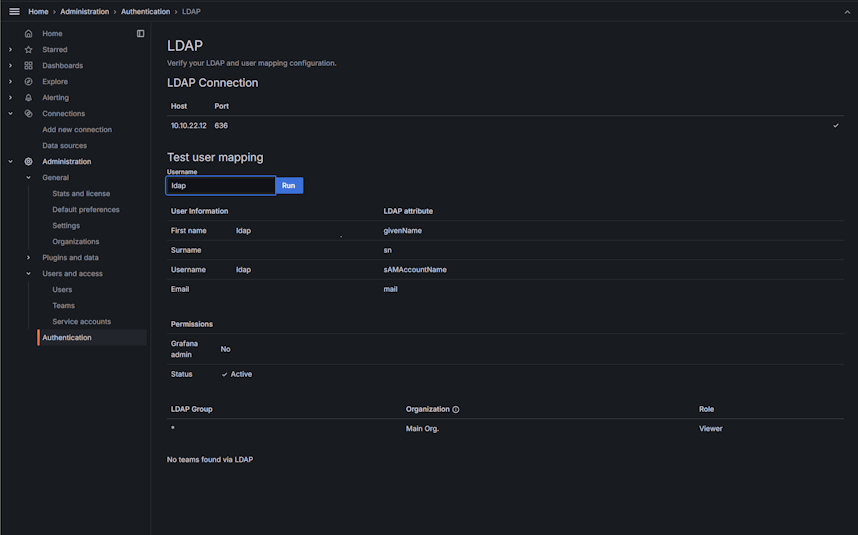858x535 pixels.
Task: Go to Data sources page
Action: point(64,146)
